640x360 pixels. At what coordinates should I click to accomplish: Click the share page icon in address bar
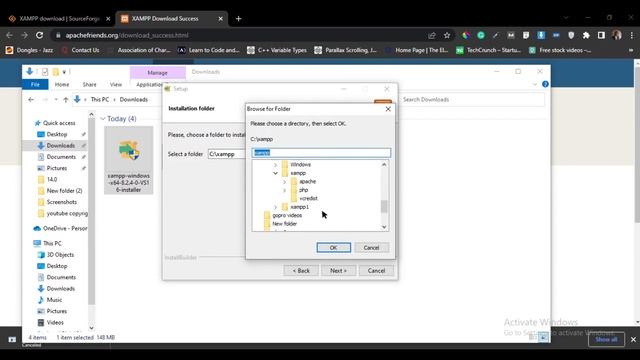point(432,36)
